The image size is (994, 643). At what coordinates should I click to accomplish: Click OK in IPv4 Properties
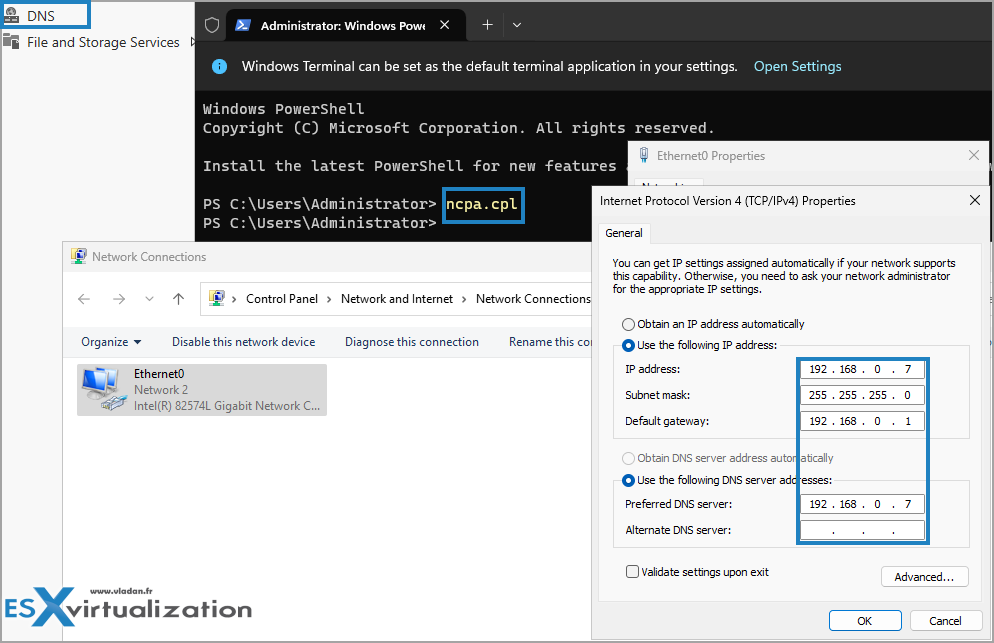(865, 621)
